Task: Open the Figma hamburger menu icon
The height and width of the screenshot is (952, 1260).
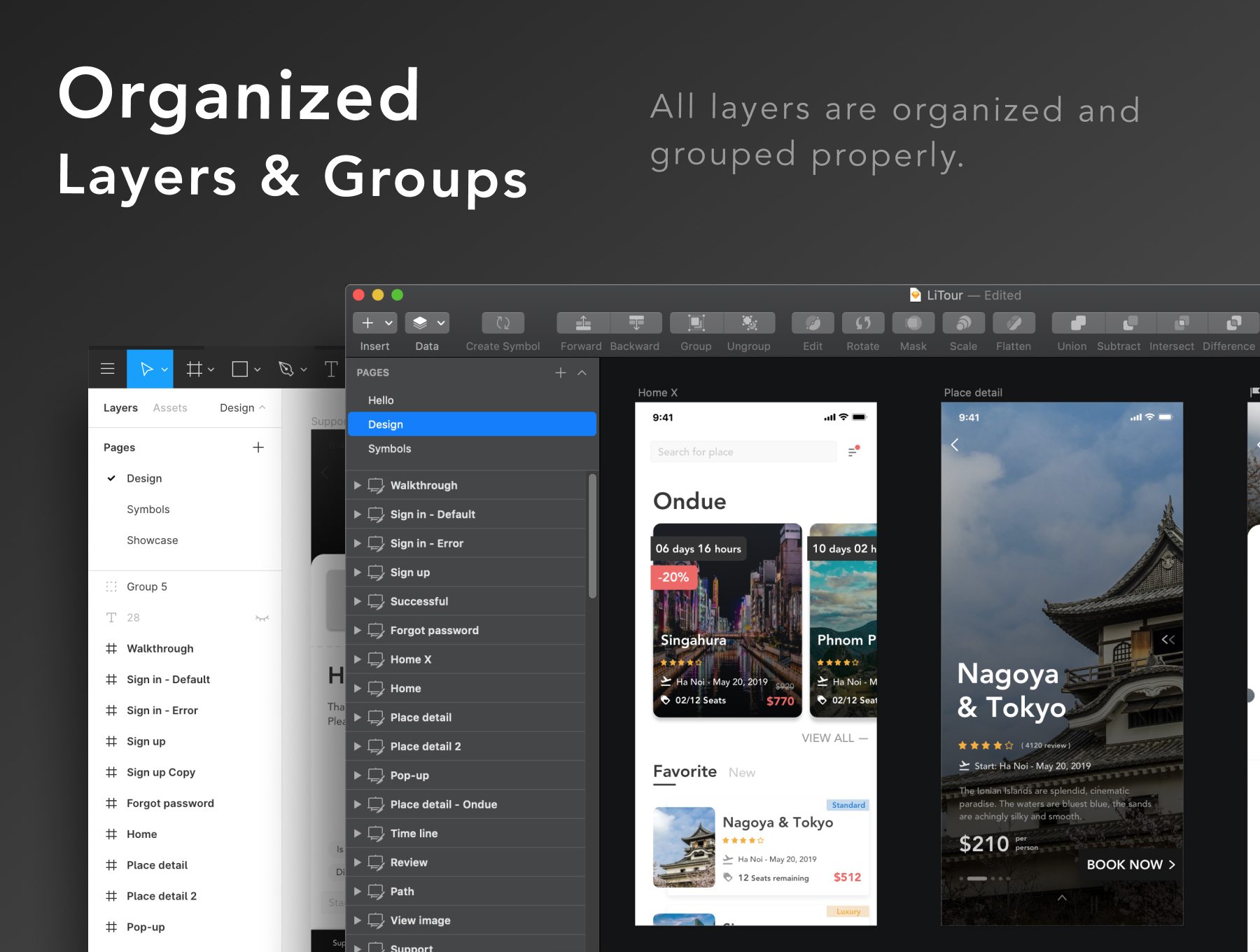Action: 107,369
